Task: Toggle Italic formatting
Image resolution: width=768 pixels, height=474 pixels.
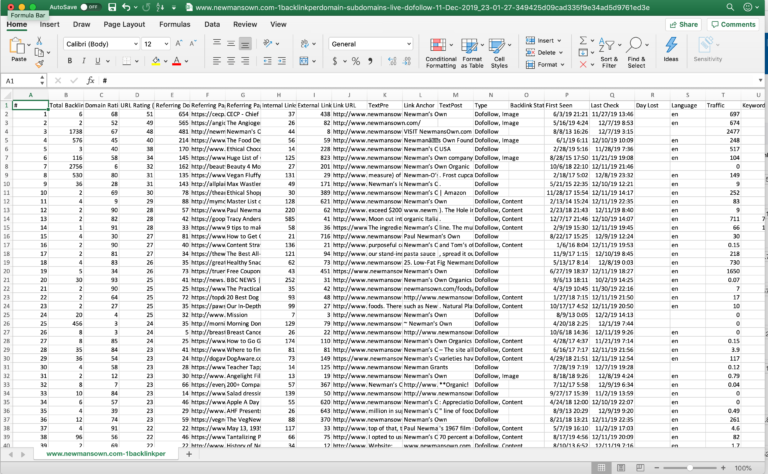Action: point(84,61)
